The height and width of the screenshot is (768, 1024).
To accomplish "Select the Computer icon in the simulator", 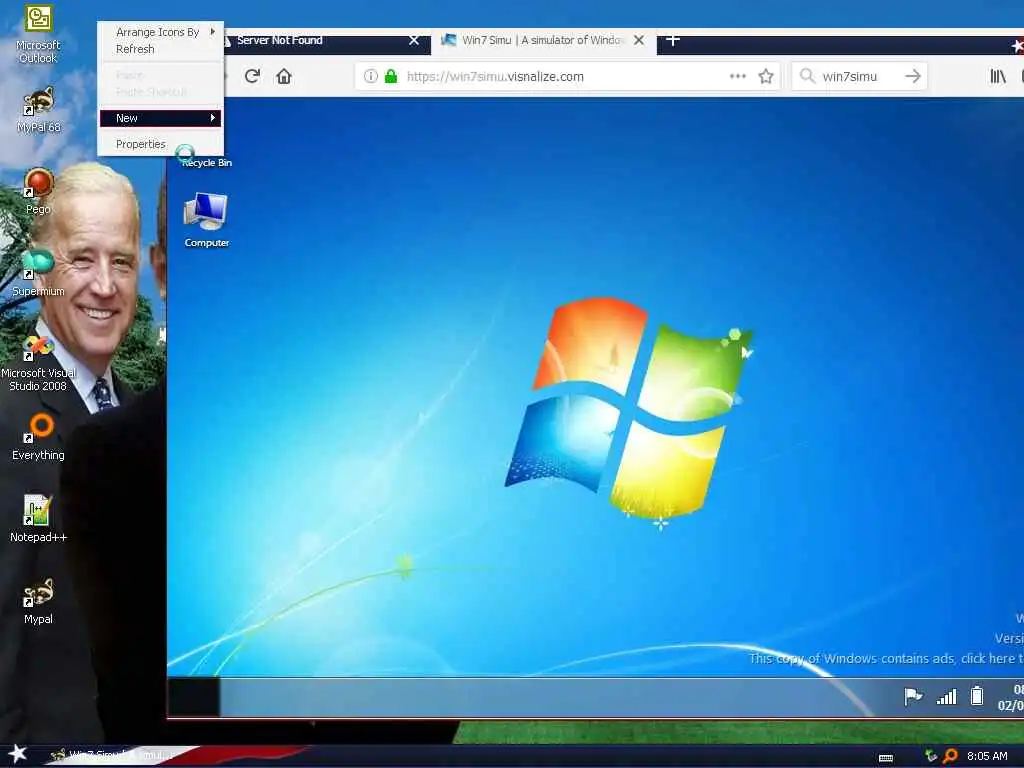I will coord(206,219).
